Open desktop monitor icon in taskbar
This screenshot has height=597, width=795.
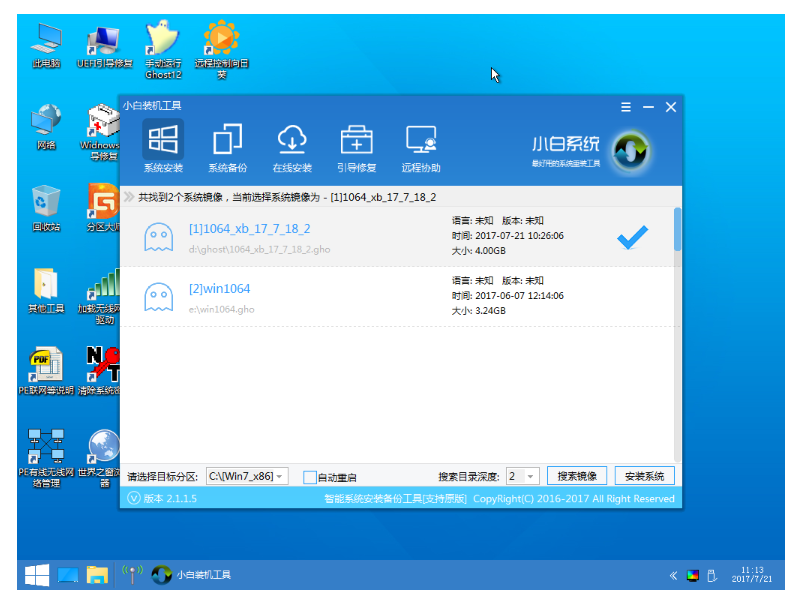67,575
